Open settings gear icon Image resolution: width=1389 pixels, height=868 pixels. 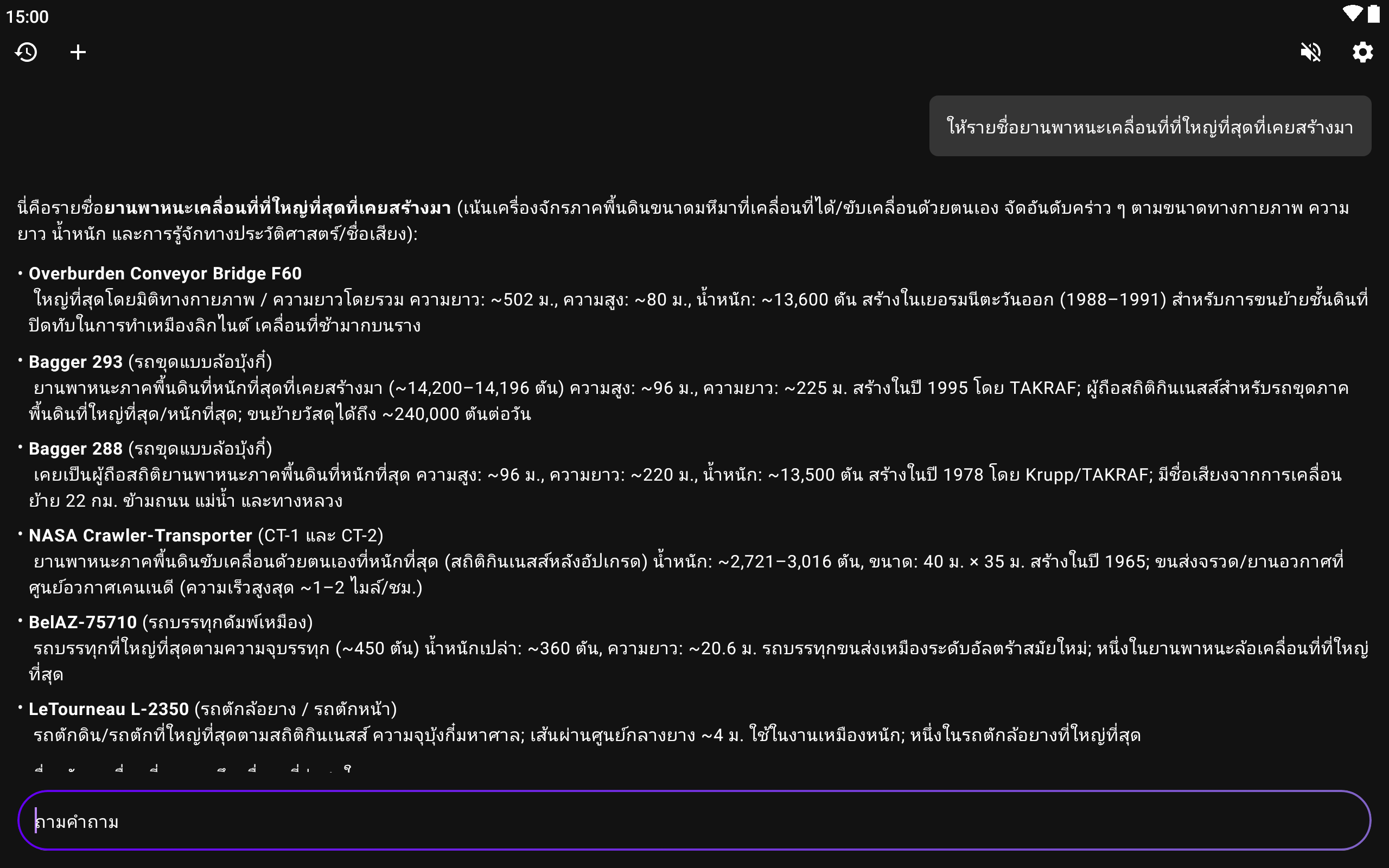(1362, 52)
